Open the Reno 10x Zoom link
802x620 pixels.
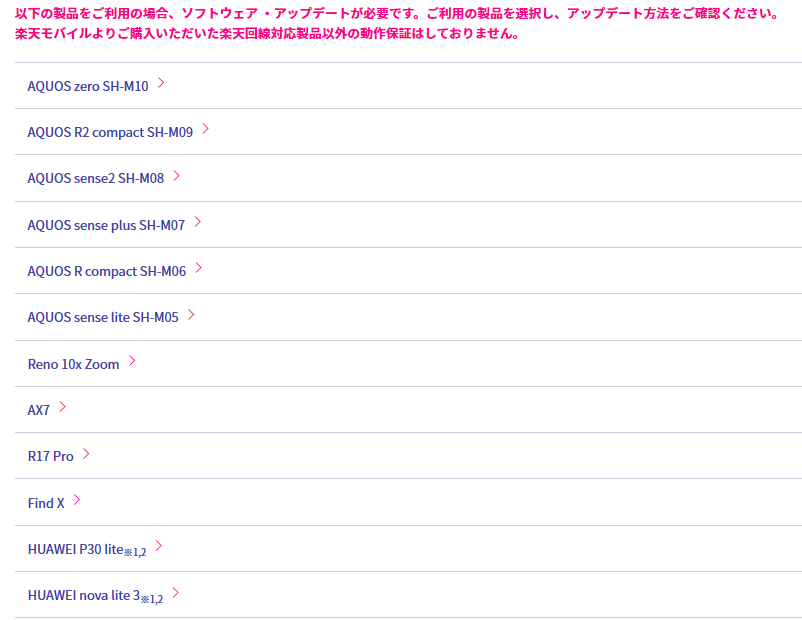[x=73, y=364]
